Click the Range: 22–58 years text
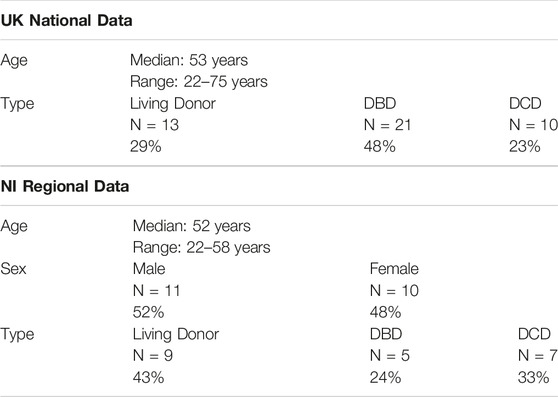Image resolution: width=558 pixels, height=397 pixels. 201,248
